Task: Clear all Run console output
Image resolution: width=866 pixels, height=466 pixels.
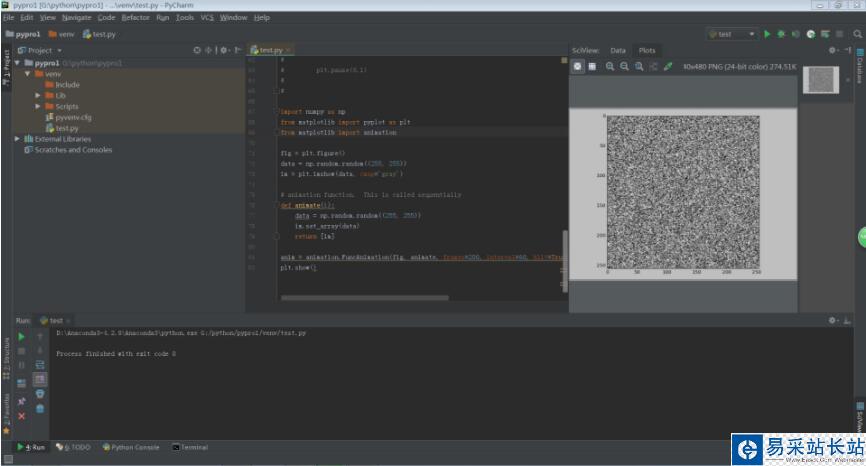Action: click(40, 409)
